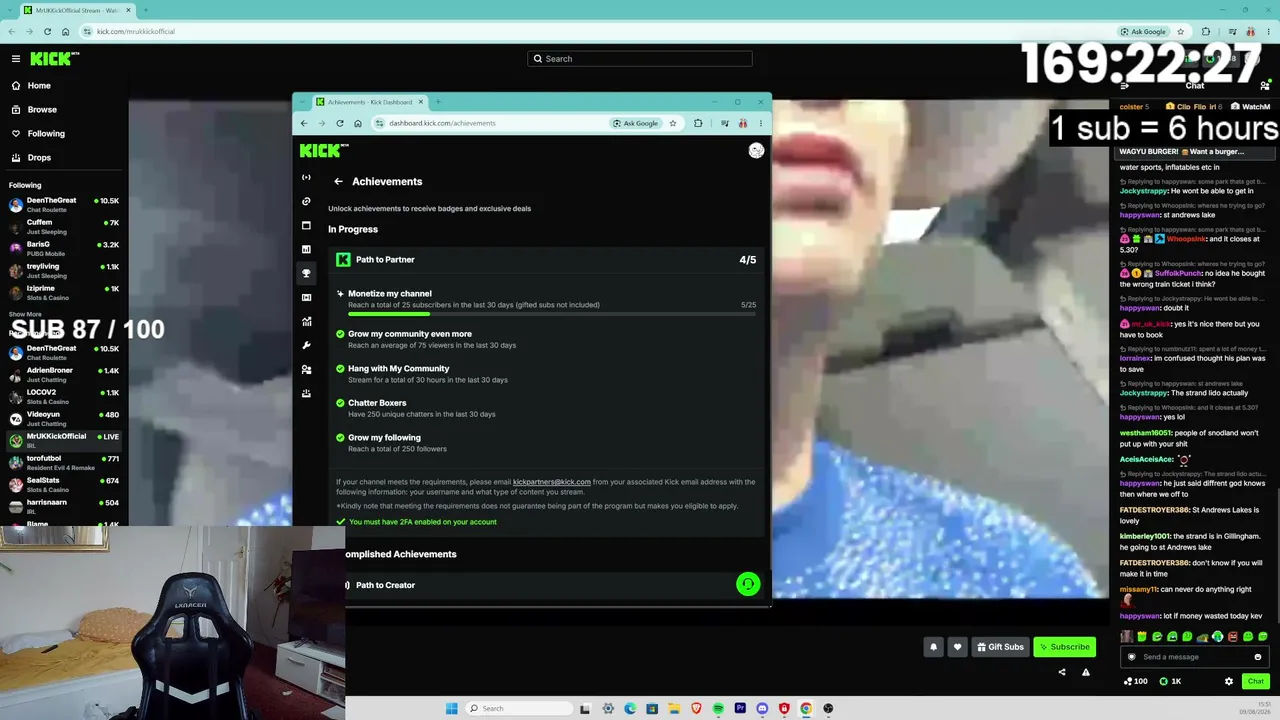Open Videoyun channel in sidebar
The height and width of the screenshot is (720, 1280).
[x=64, y=419]
